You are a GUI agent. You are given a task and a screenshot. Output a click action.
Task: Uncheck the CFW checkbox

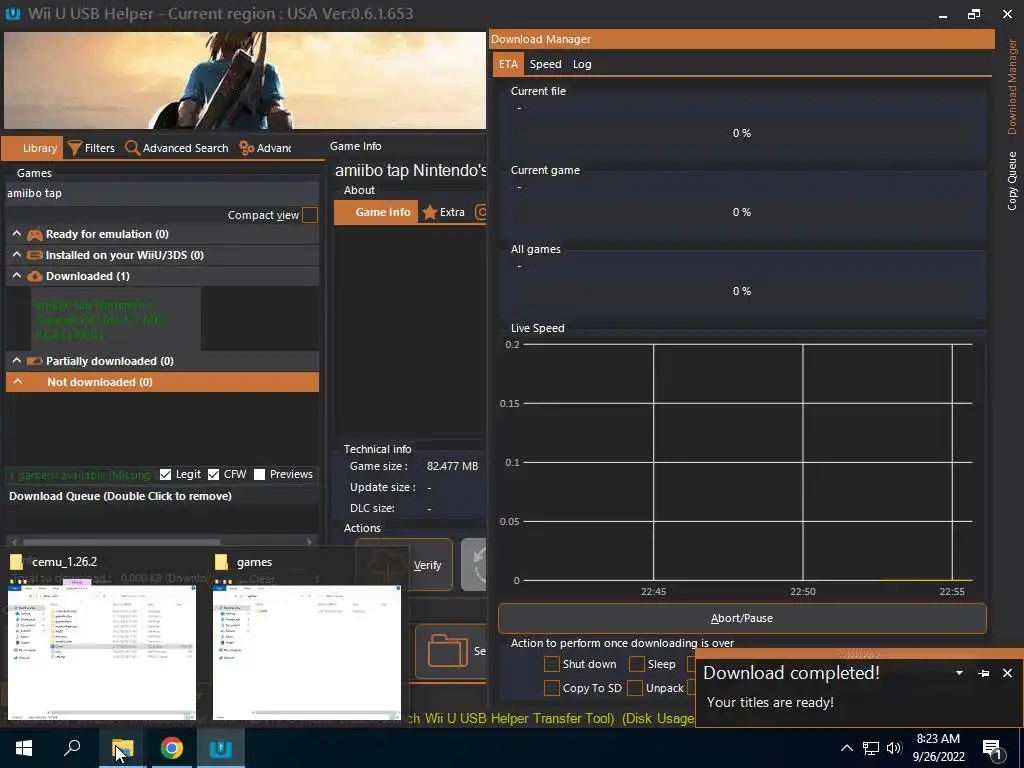[214, 474]
